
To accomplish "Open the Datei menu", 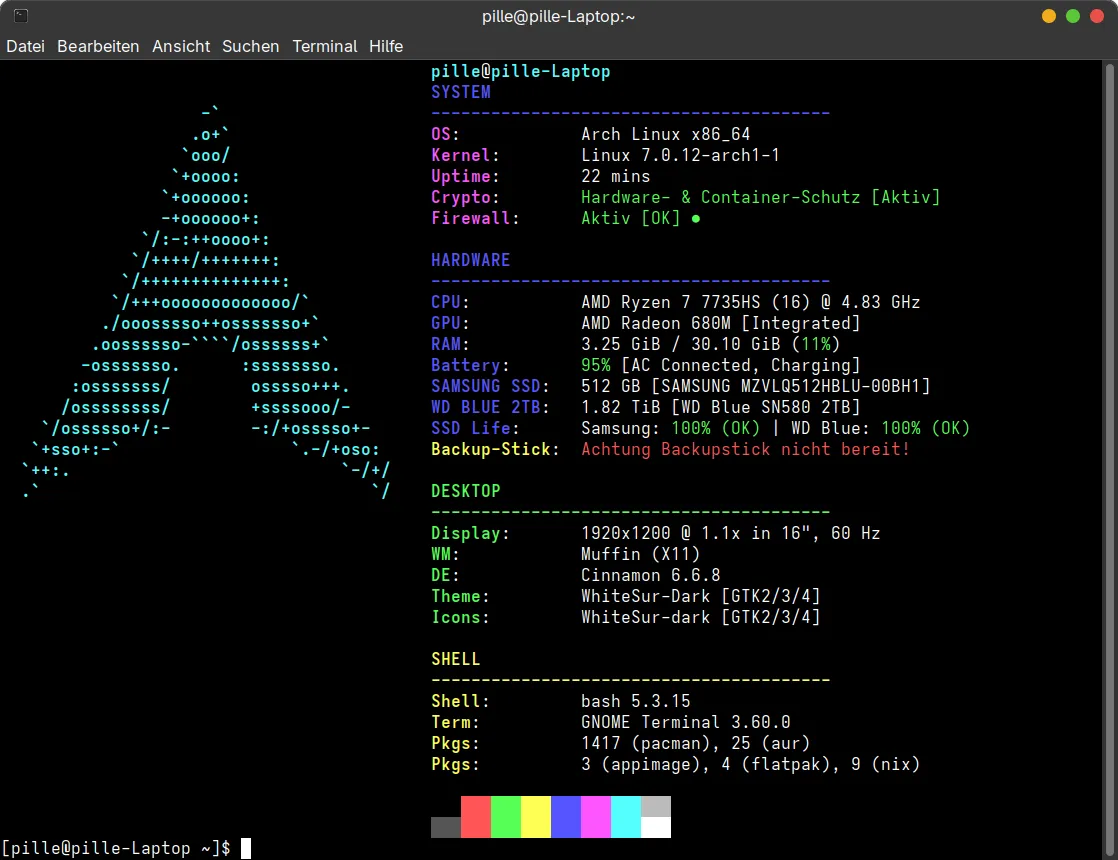I will click(x=25, y=46).
